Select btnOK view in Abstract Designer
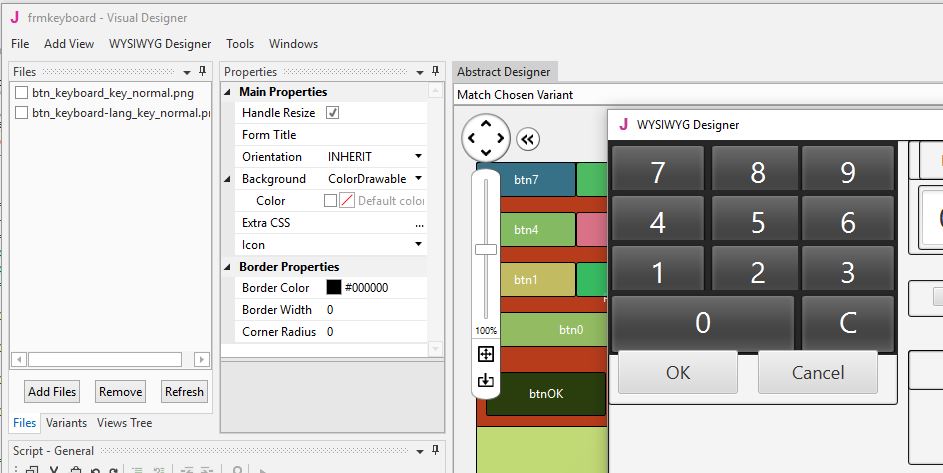This screenshot has width=943, height=473. [x=546, y=394]
